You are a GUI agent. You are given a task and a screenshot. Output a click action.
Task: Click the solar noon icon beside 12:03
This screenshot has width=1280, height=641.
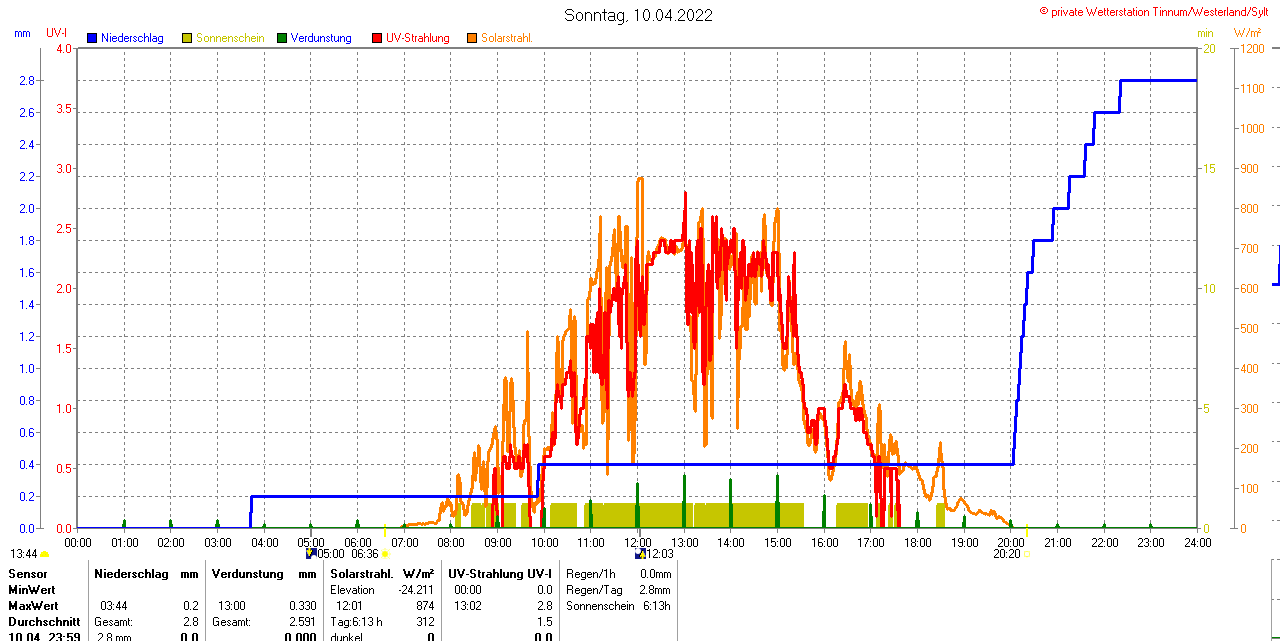(640, 553)
